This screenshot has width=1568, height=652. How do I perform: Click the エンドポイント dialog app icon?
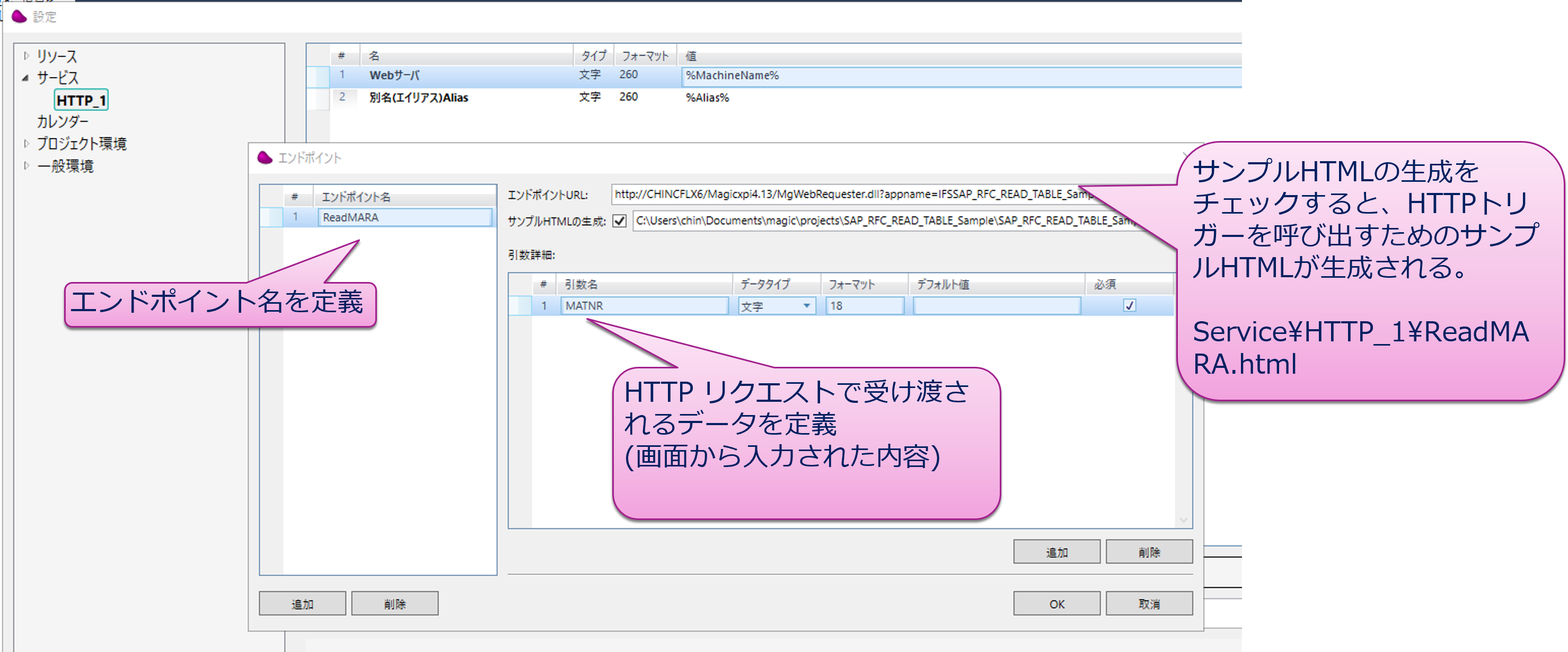265,157
